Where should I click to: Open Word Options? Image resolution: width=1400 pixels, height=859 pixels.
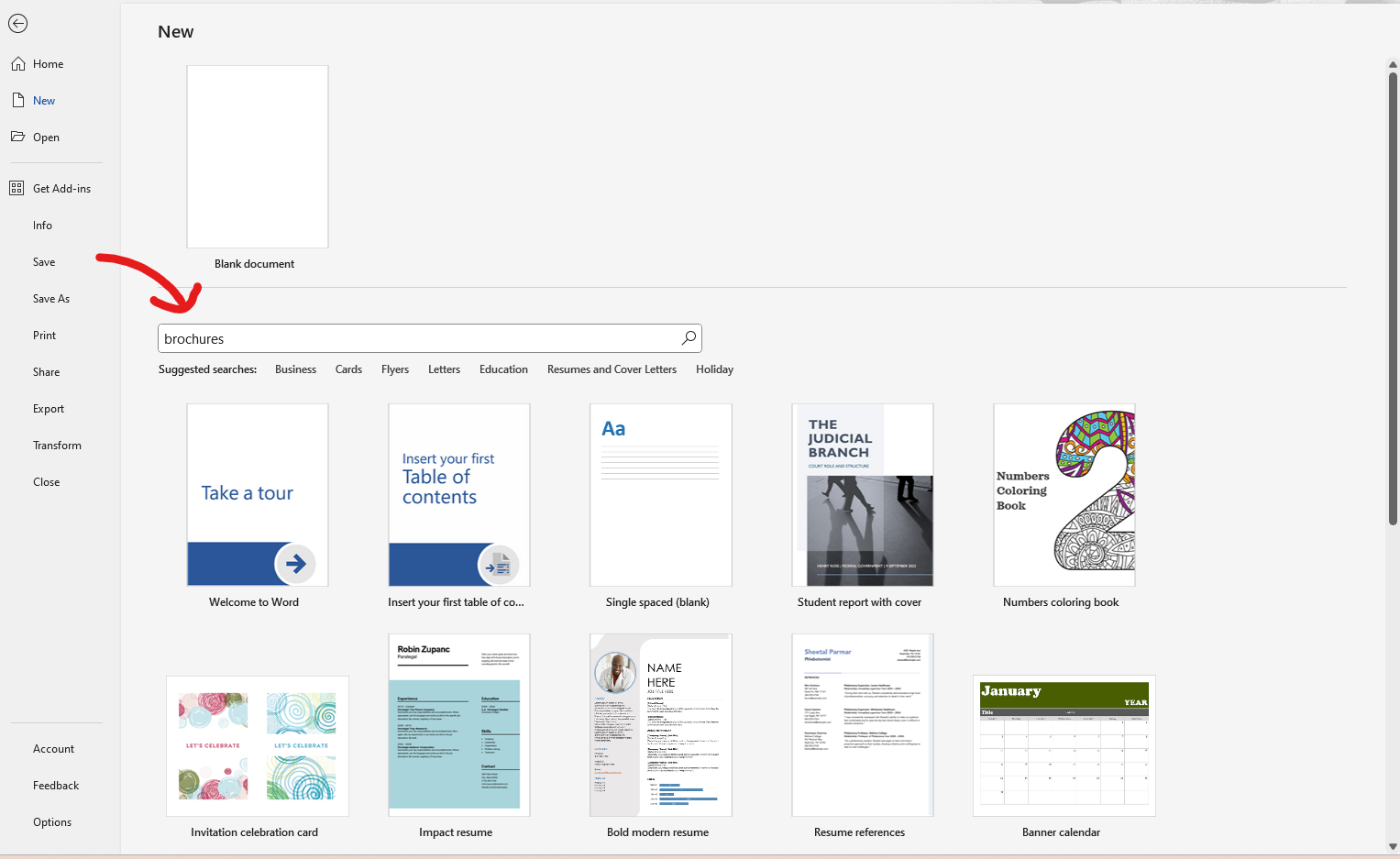(x=52, y=821)
